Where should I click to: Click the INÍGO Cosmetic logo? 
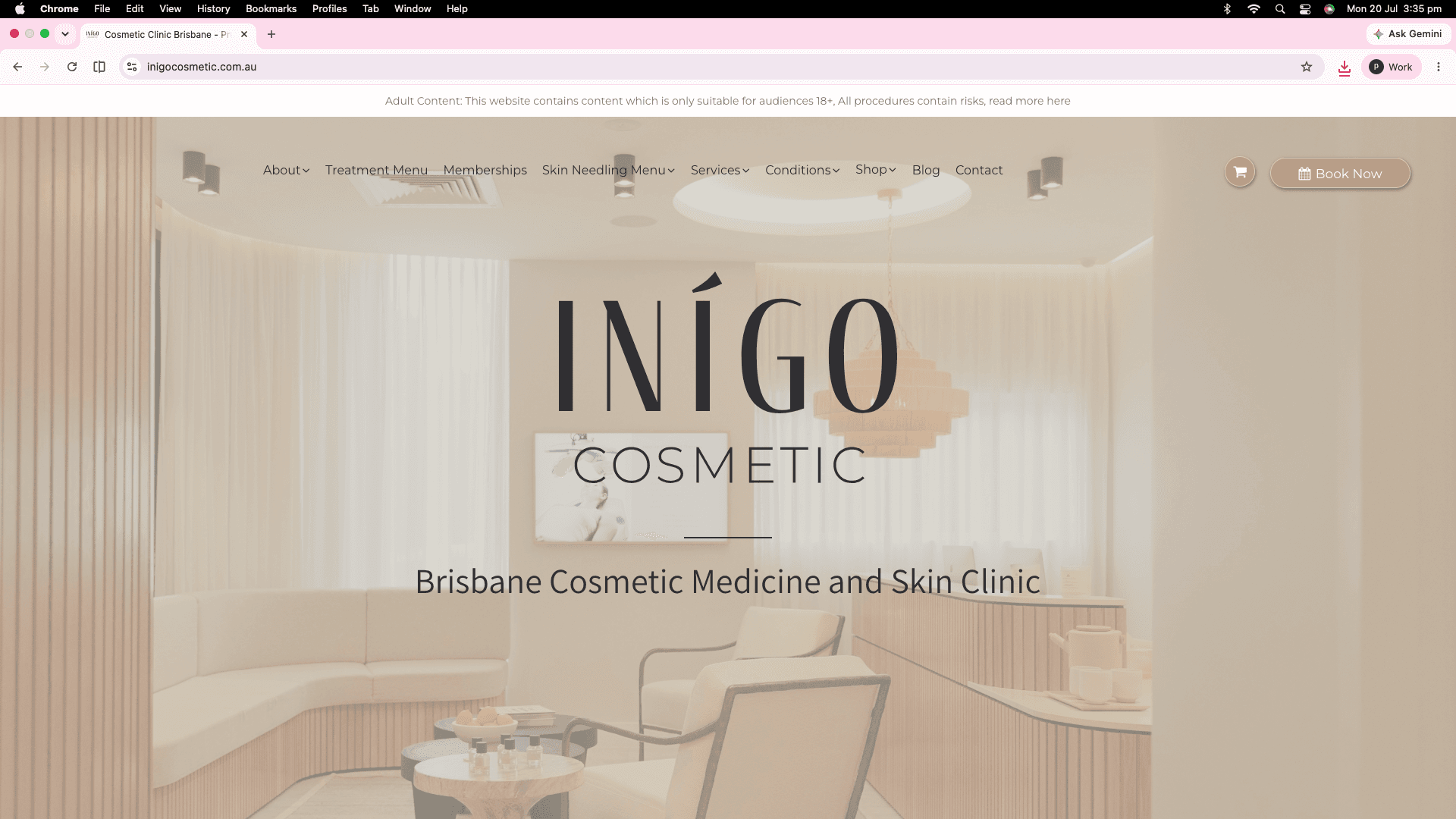click(x=728, y=379)
